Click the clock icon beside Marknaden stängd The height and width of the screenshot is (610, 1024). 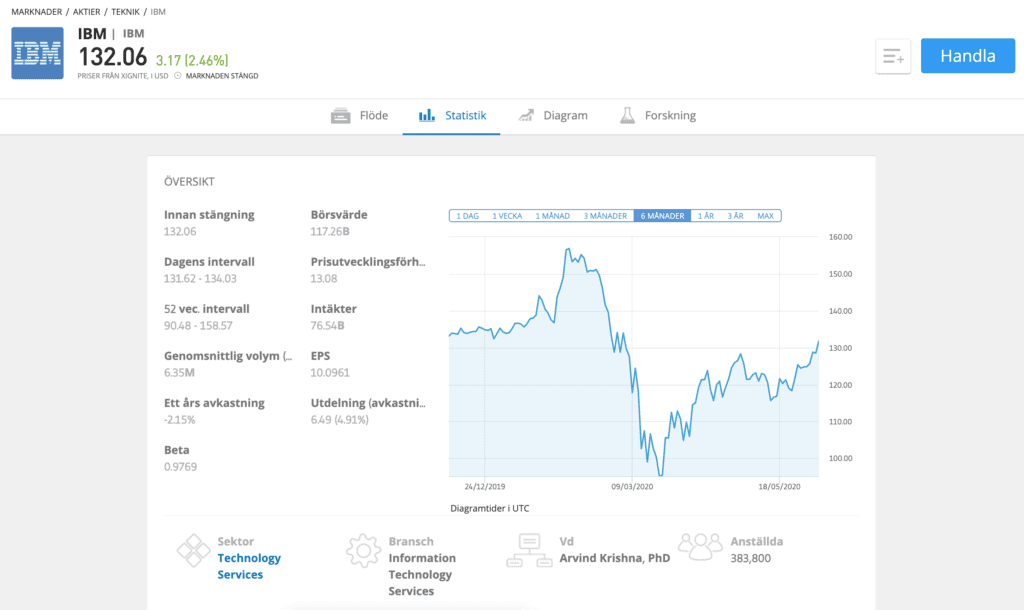[x=177, y=76]
